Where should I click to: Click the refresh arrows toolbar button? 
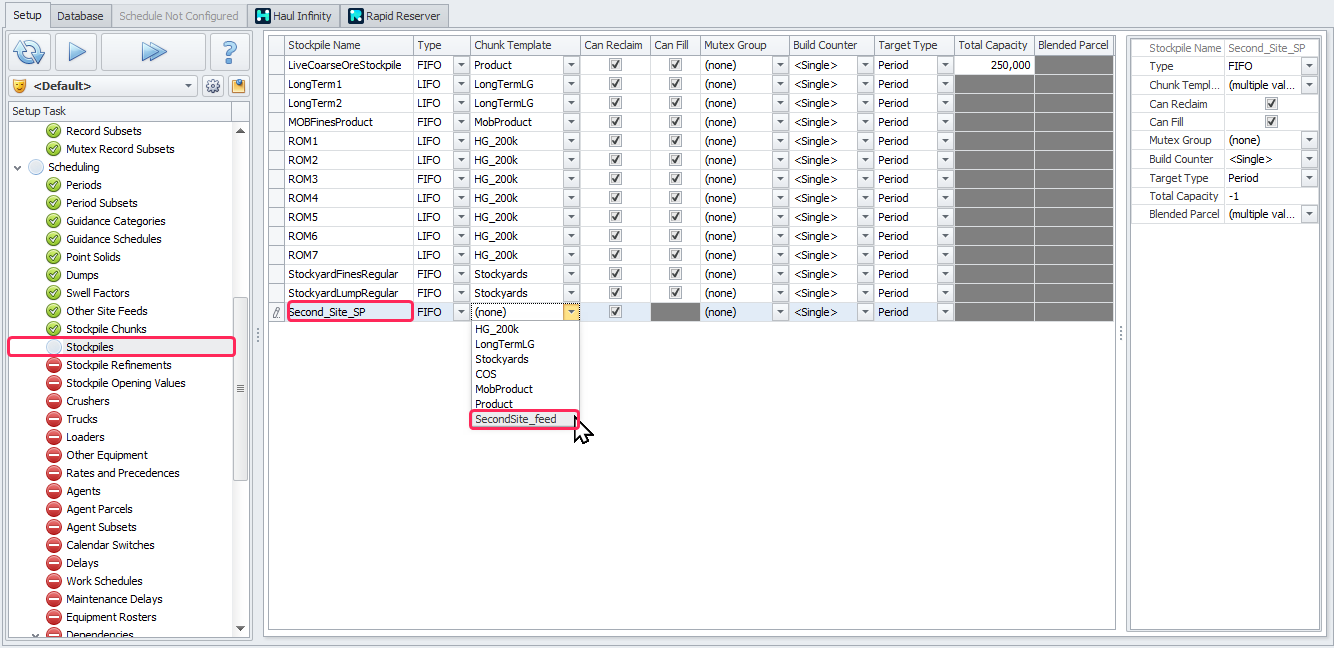pos(30,51)
